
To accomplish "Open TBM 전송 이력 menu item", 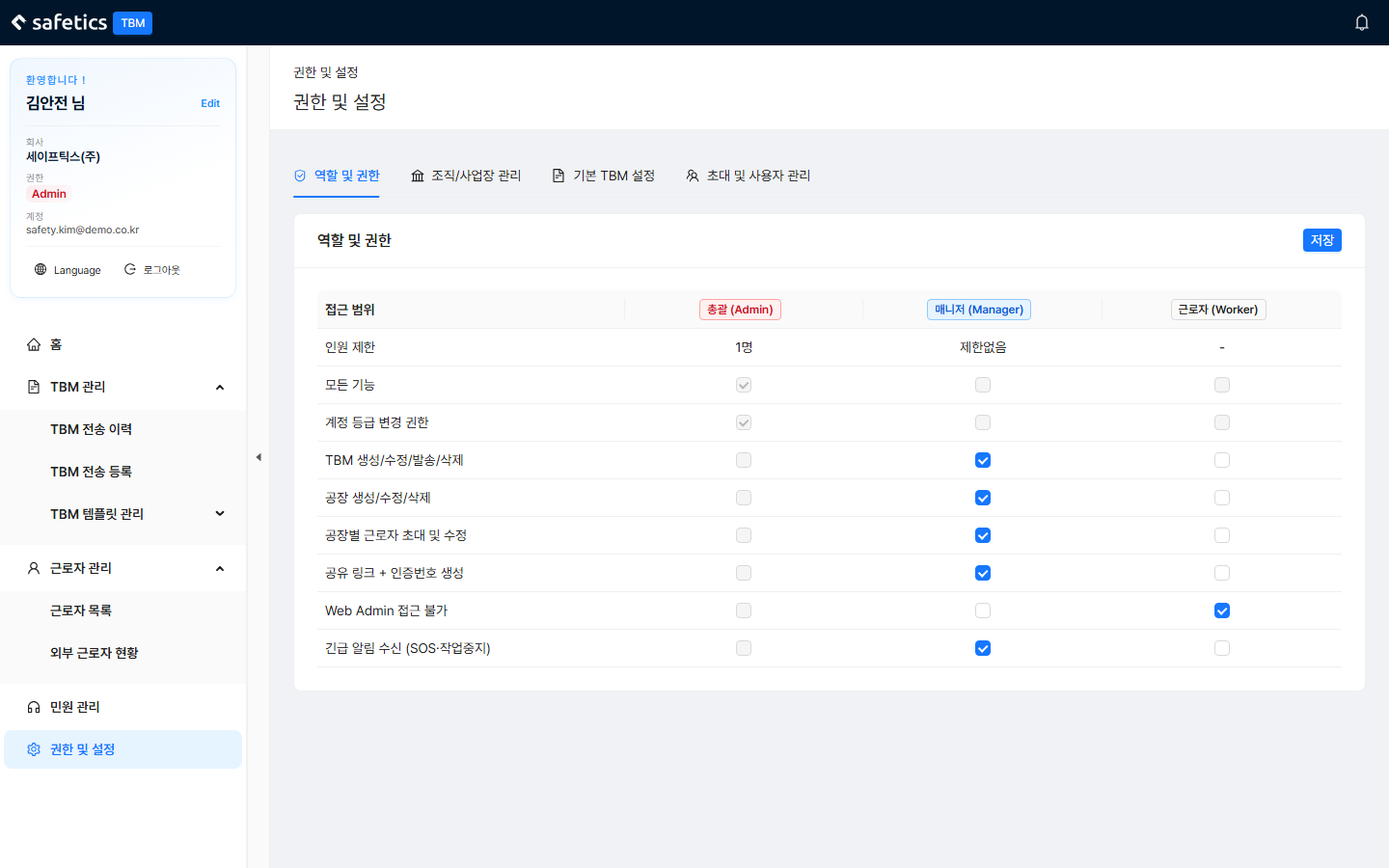I will point(123,429).
